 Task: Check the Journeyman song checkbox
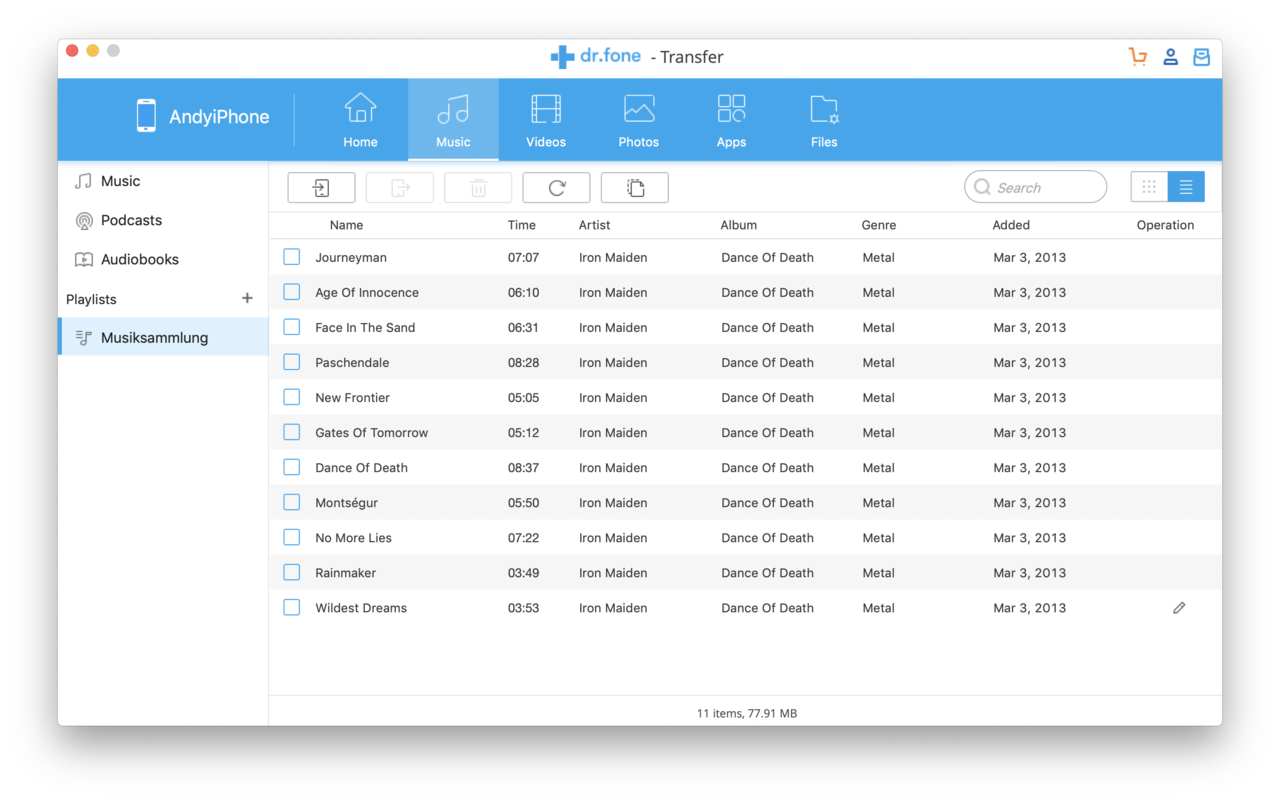point(292,257)
